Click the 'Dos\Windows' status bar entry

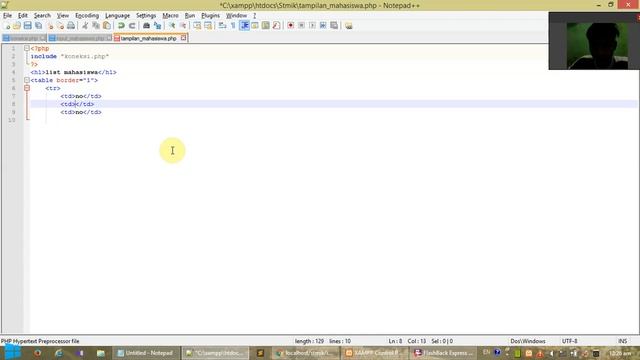click(x=528, y=341)
